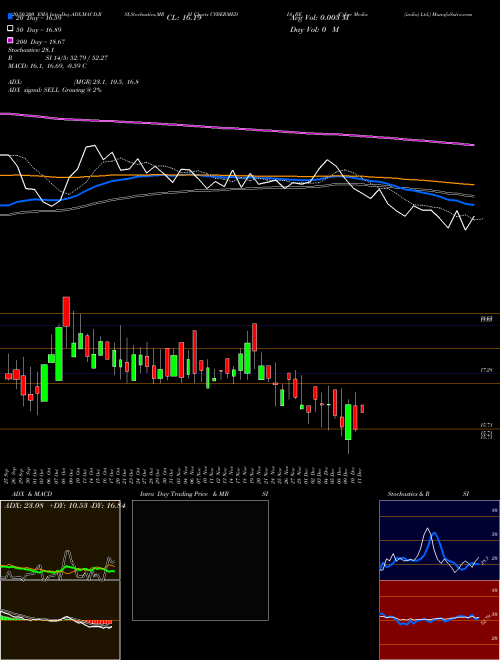The width and height of the screenshot is (500, 660).
Task: Click the magenta 200 Day legend swatch
Action: 11,41
